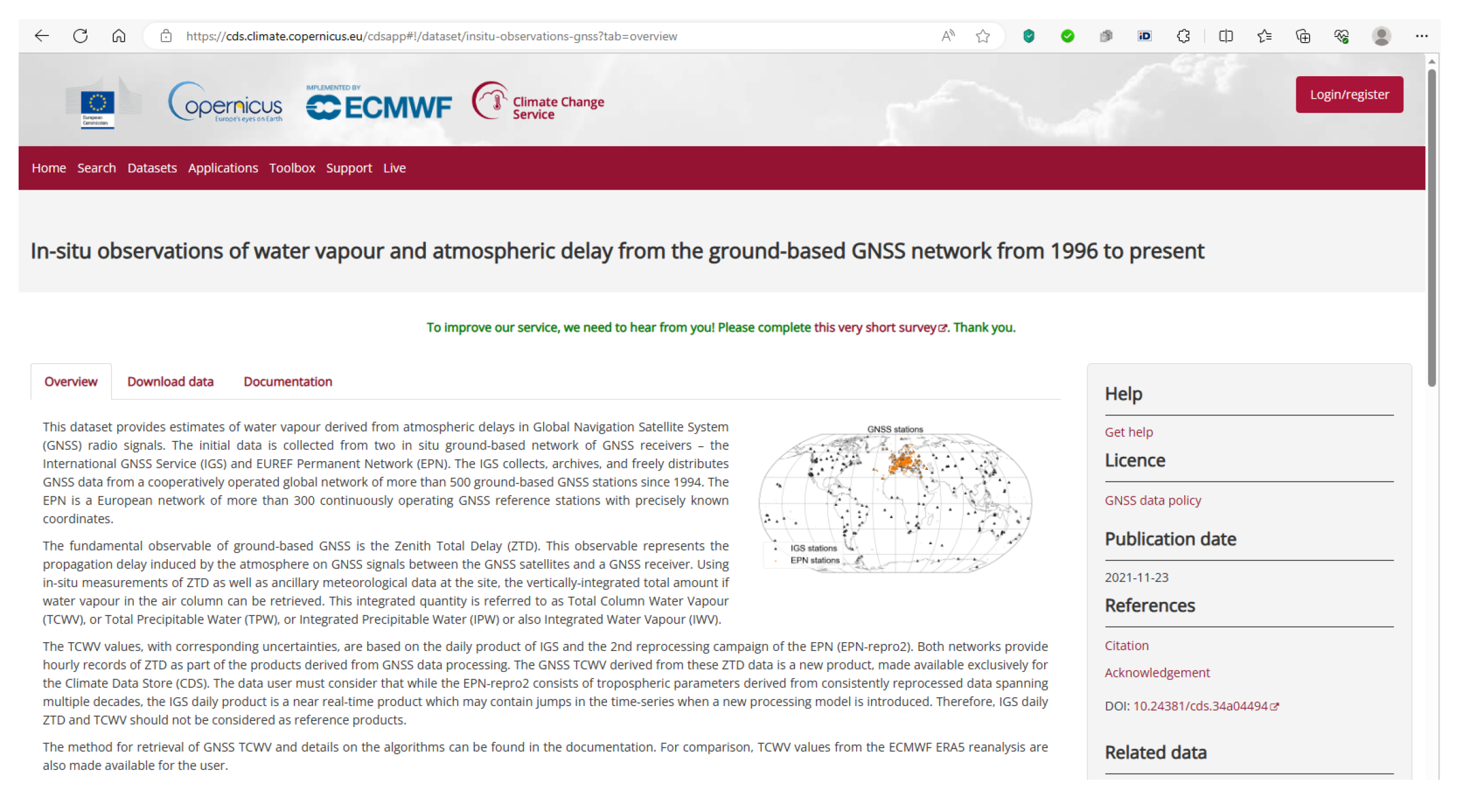Click the page vertical scrollbar

coord(1431,227)
